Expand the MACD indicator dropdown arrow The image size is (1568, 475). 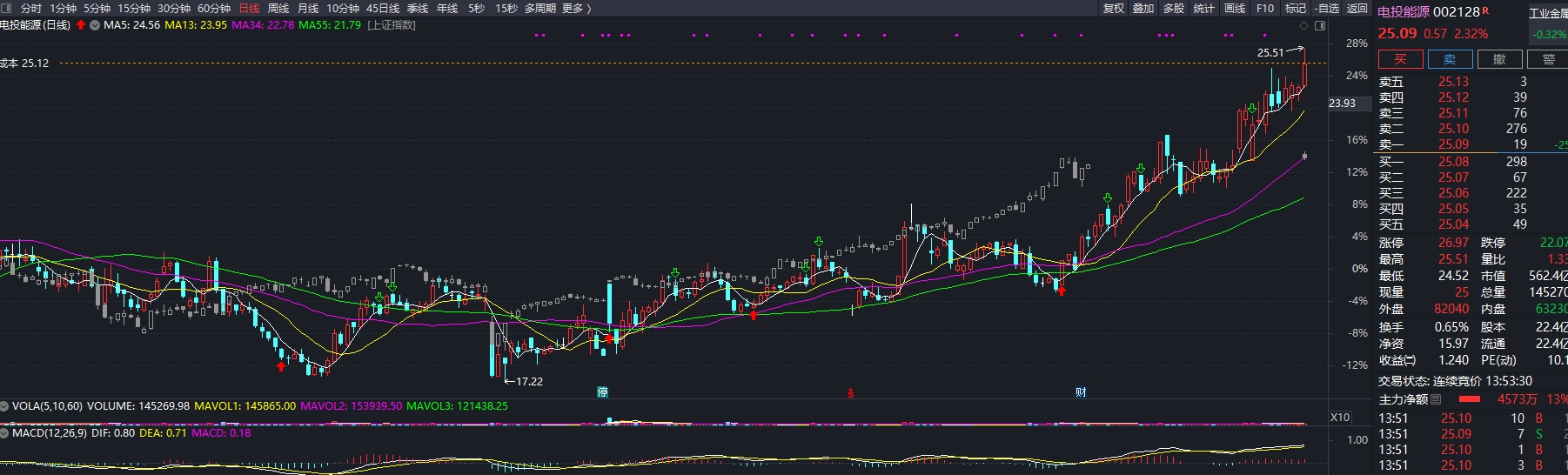coord(5,432)
